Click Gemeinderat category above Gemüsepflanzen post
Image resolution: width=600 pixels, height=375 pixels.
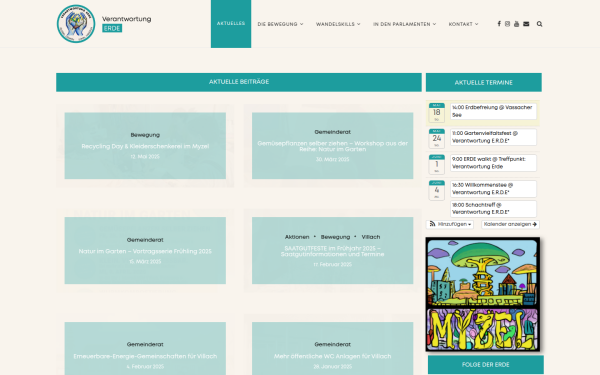pos(333,132)
